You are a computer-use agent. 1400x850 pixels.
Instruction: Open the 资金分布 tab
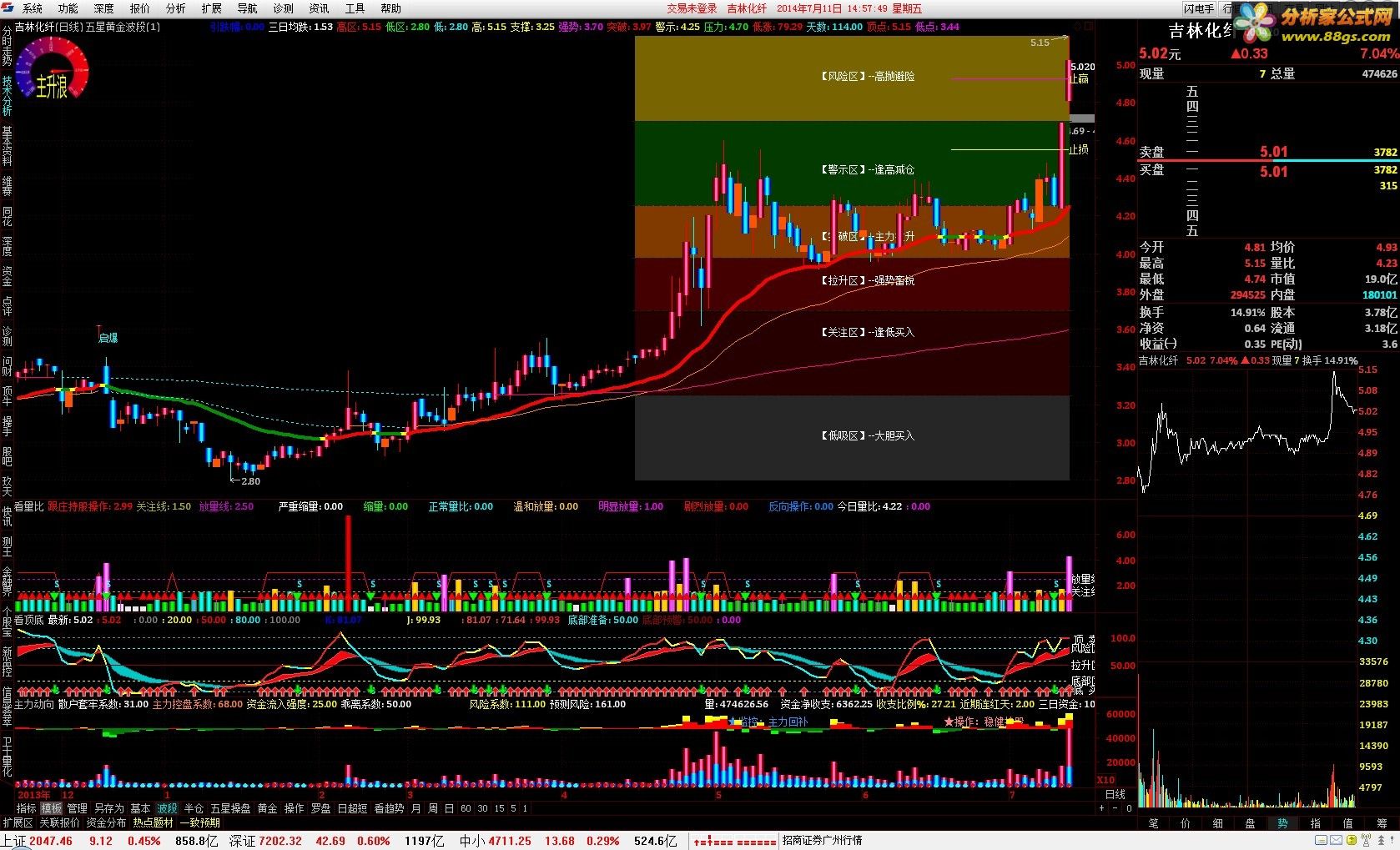(x=106, y=822)
